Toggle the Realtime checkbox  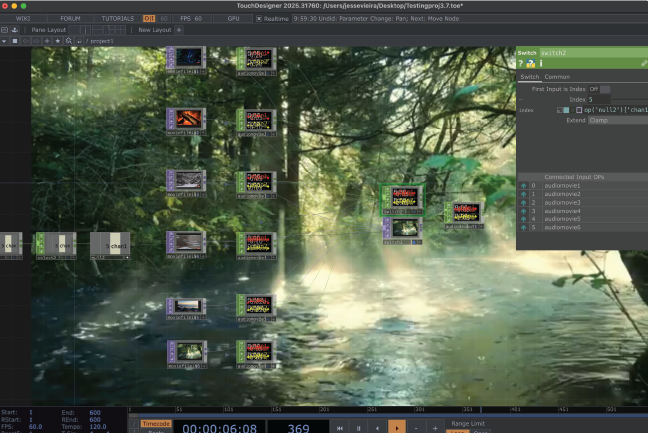pyautogui.click(x=259, y=19)
